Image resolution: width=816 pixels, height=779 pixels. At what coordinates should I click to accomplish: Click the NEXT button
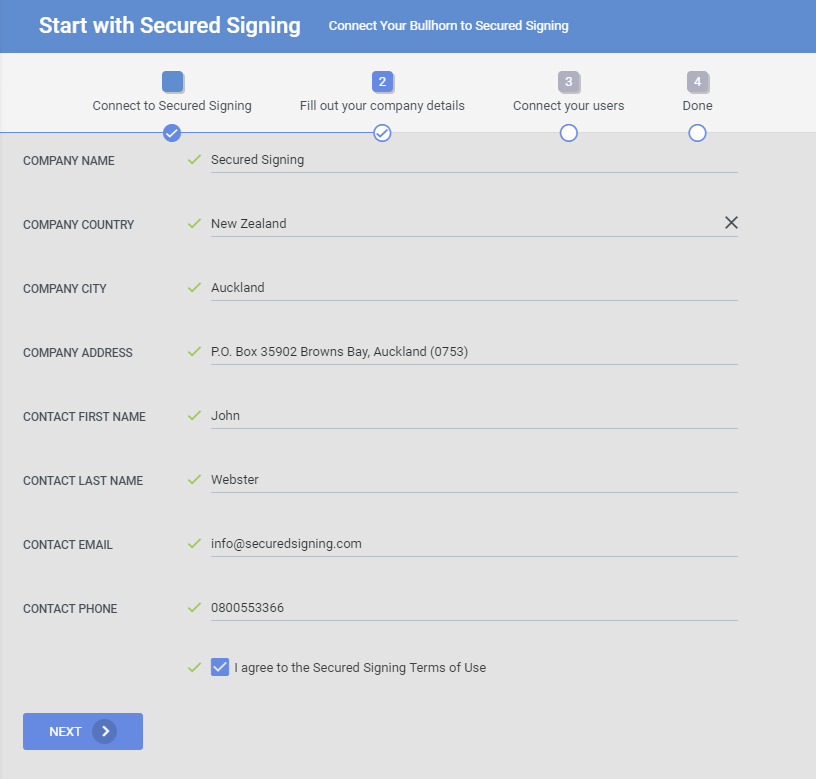pyautogui.click(x=83, y=731)
